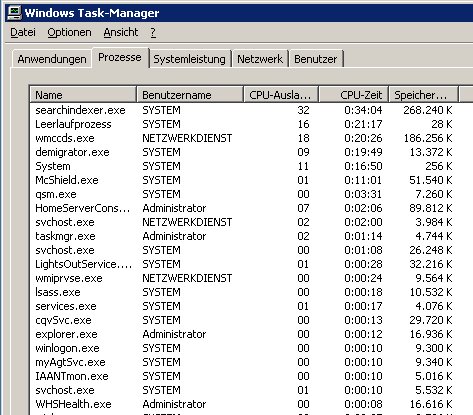The width and height of the screenshot is (473, 415).
Task: Sort by the CPU-Zeit column header
Action: pos(354,95)
